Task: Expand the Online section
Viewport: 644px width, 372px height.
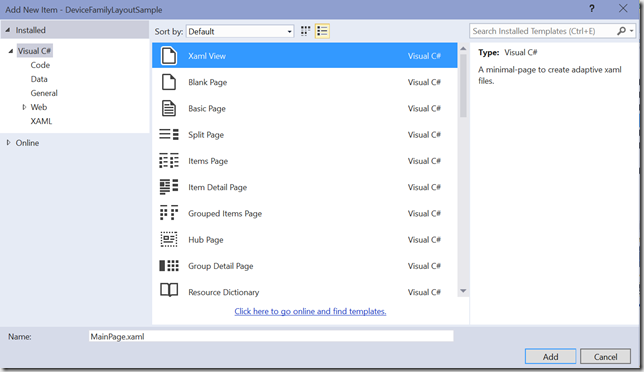Action: [x=9, y=142]
